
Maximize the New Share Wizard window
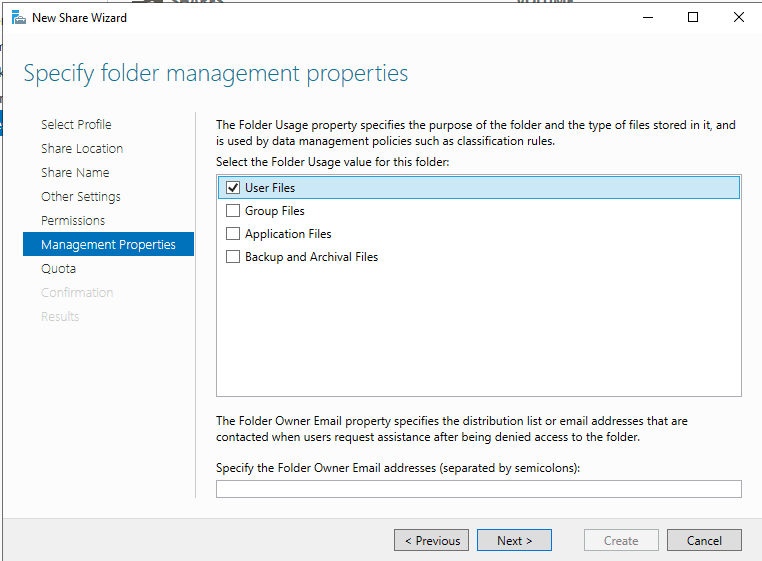pyautogui.click(x=693, y=17)
